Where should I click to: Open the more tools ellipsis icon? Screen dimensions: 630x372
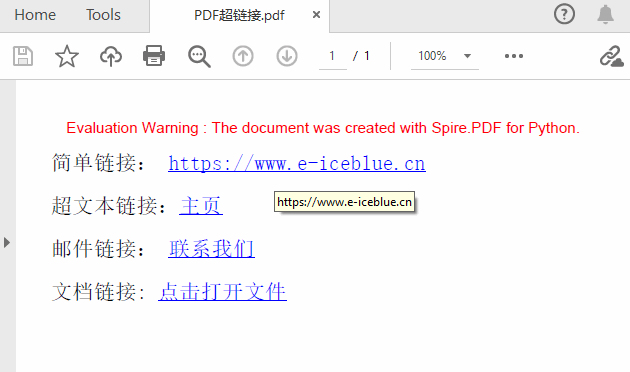[x=514, y=56]
